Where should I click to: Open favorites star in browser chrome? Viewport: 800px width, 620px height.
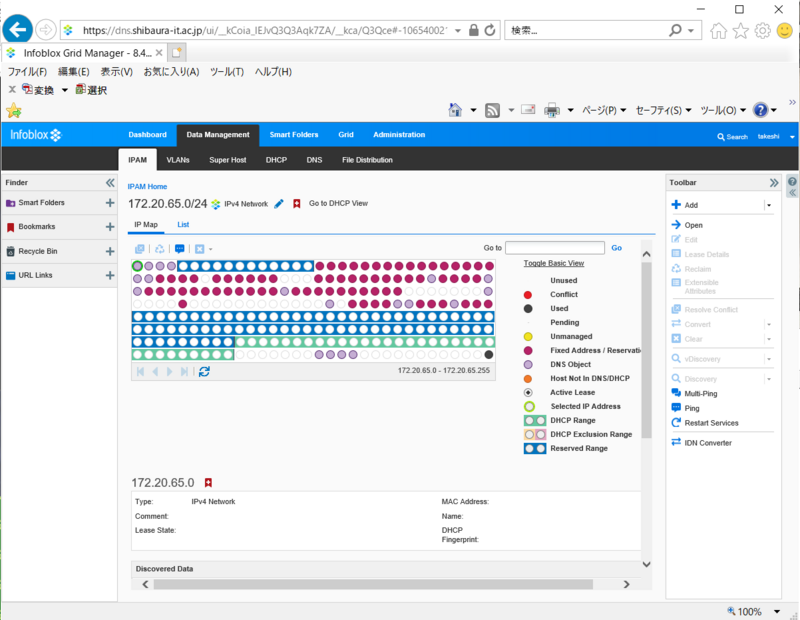(740, 31)
